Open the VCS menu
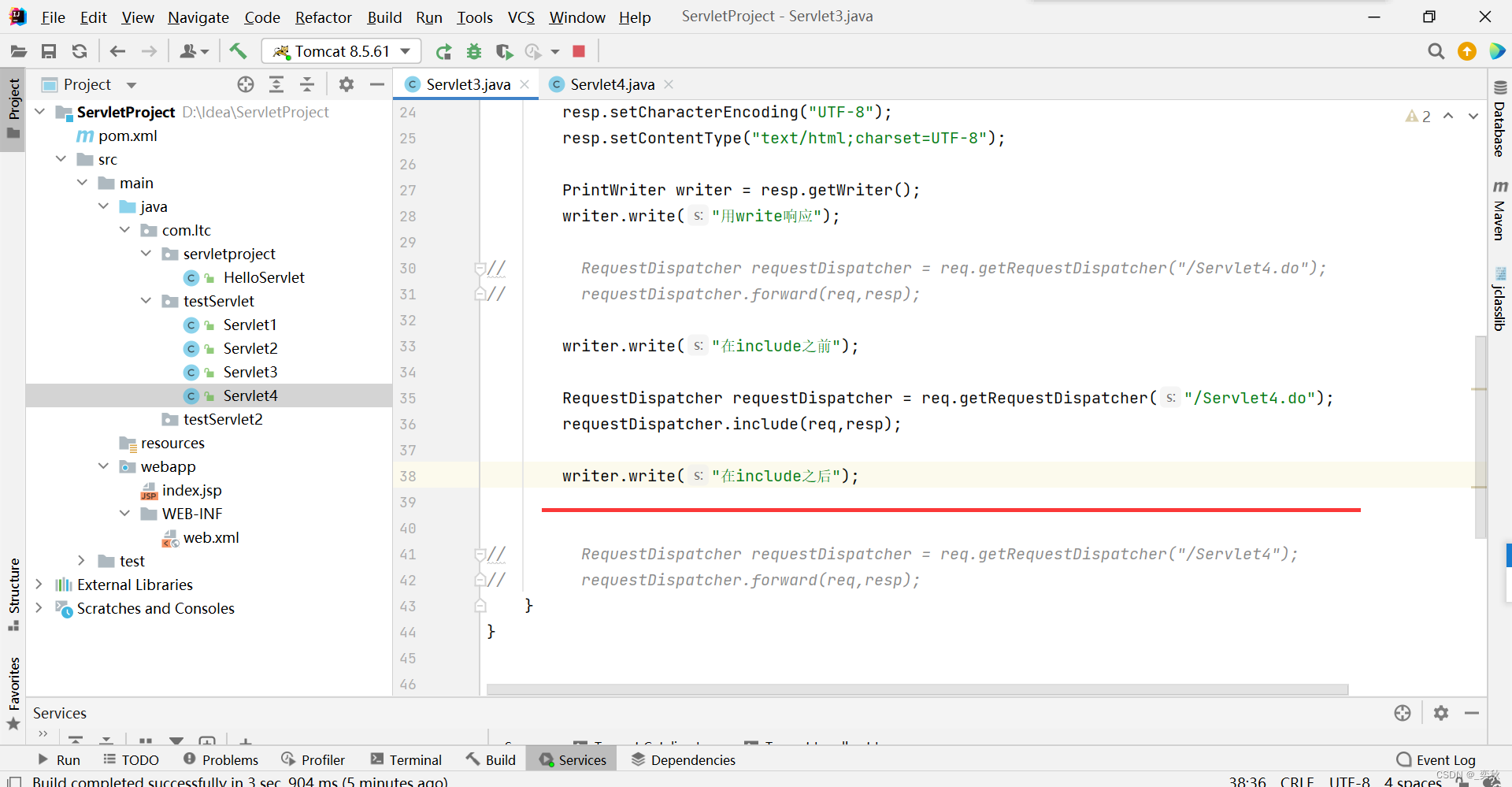 521,17
